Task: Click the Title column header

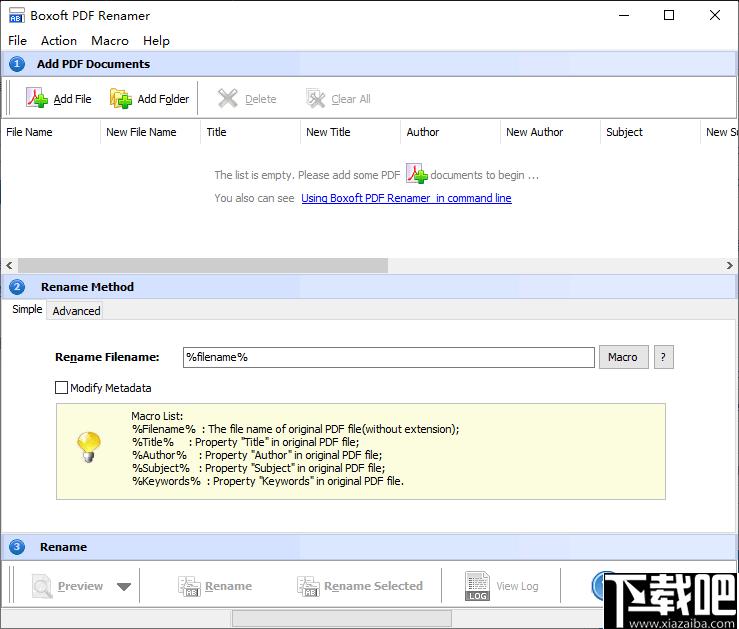Action: click(x=250, y=132)
